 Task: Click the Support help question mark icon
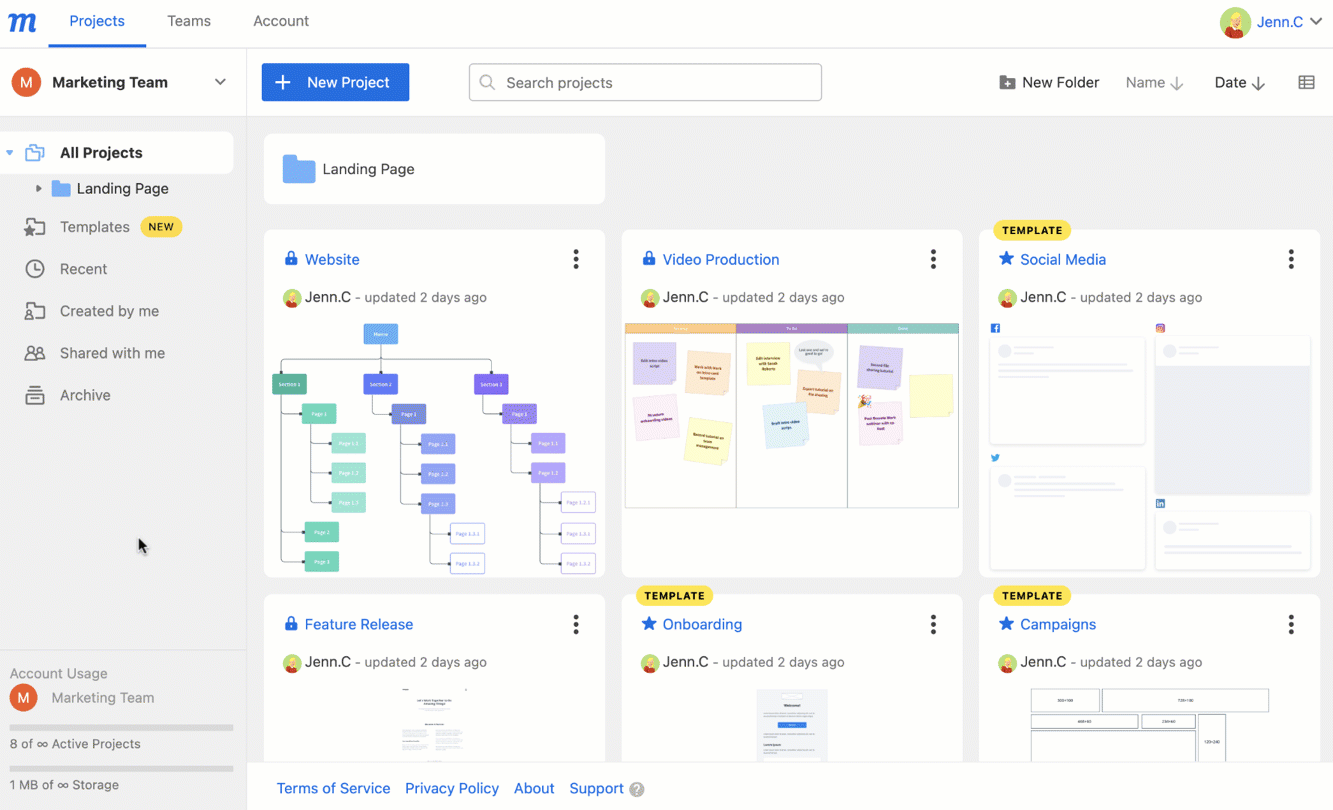637,789
